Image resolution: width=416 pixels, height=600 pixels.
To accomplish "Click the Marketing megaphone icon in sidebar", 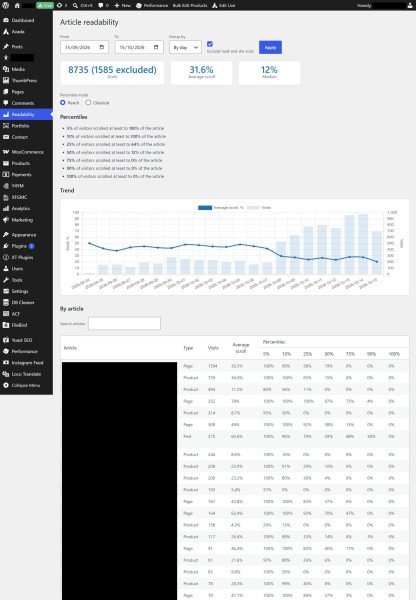I will coord(6,220).
